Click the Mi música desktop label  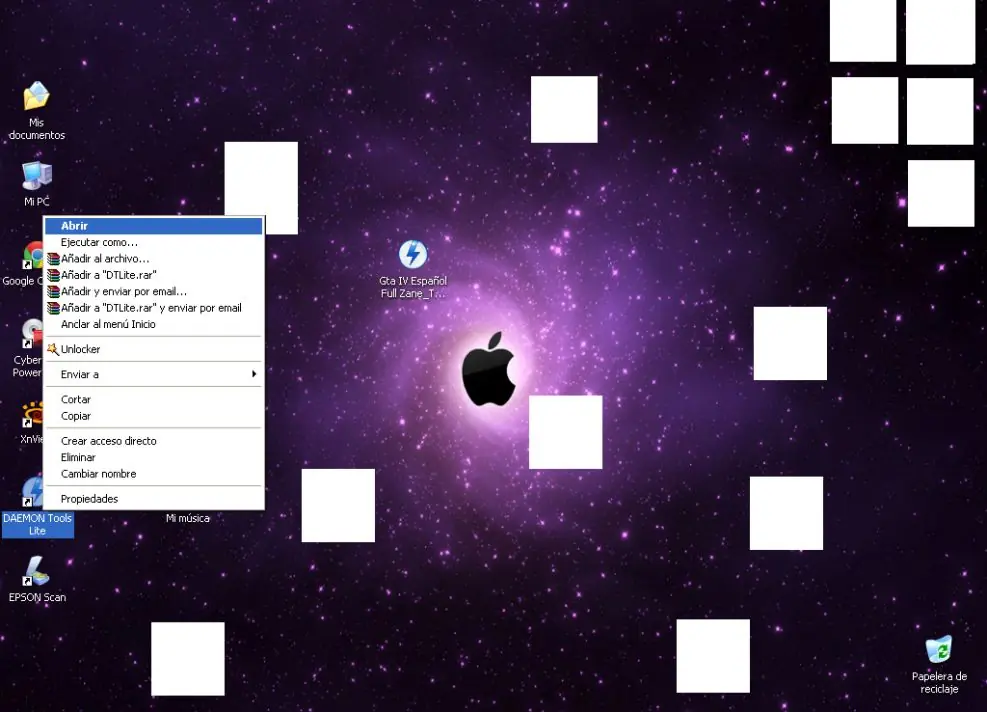[188, 518]
